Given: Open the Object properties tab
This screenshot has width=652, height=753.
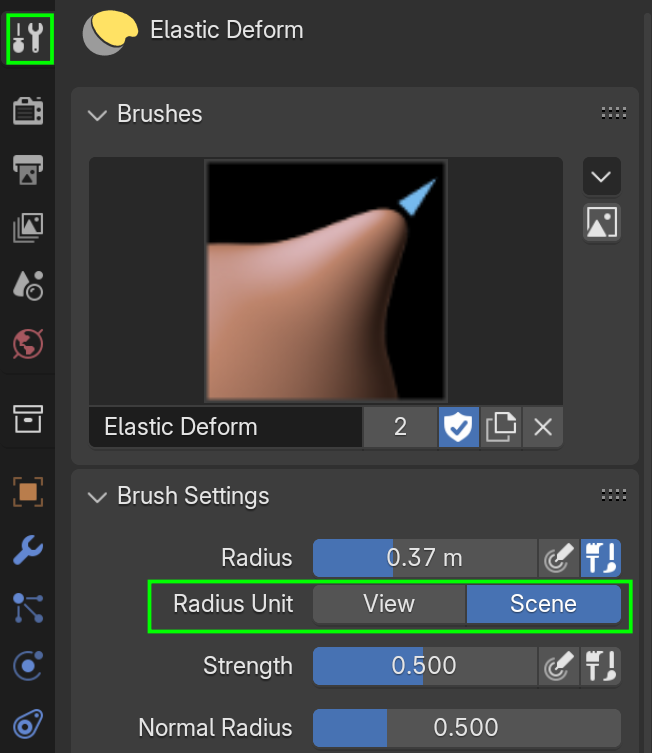Looking at the screenshot, I should tap(28, 492).
